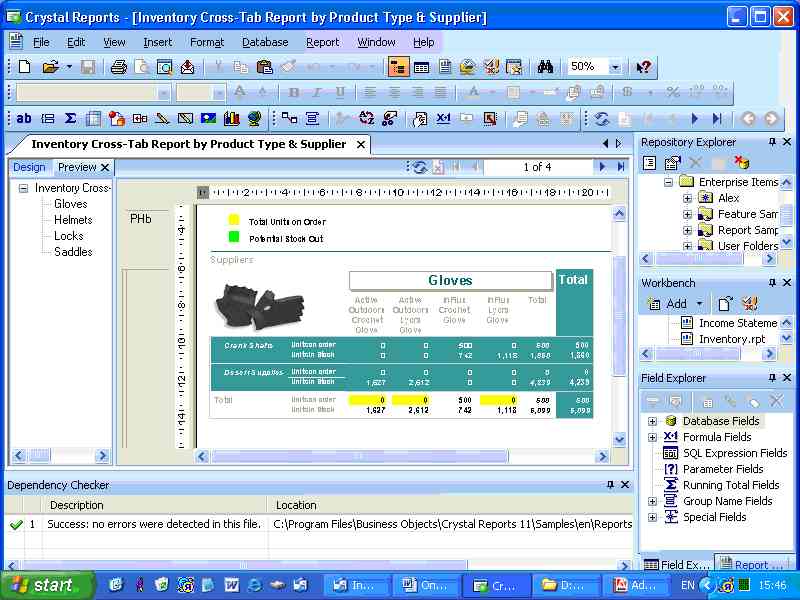Click the Find binoculars icon
The image size is (800, 600).
click(545, 67)
